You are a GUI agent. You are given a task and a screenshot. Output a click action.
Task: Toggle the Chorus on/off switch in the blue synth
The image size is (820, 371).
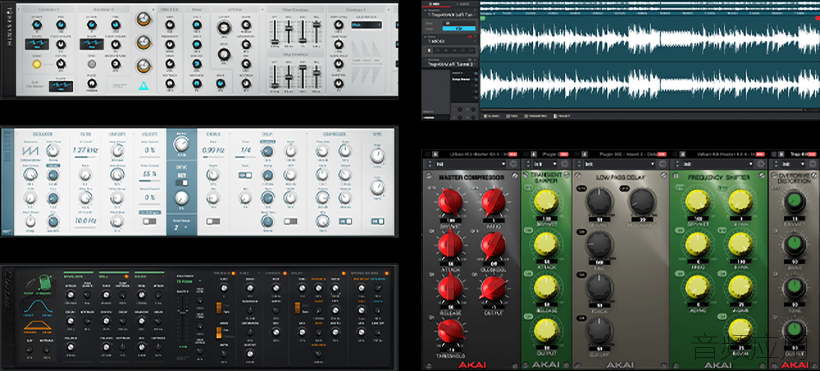coord(213,221)
